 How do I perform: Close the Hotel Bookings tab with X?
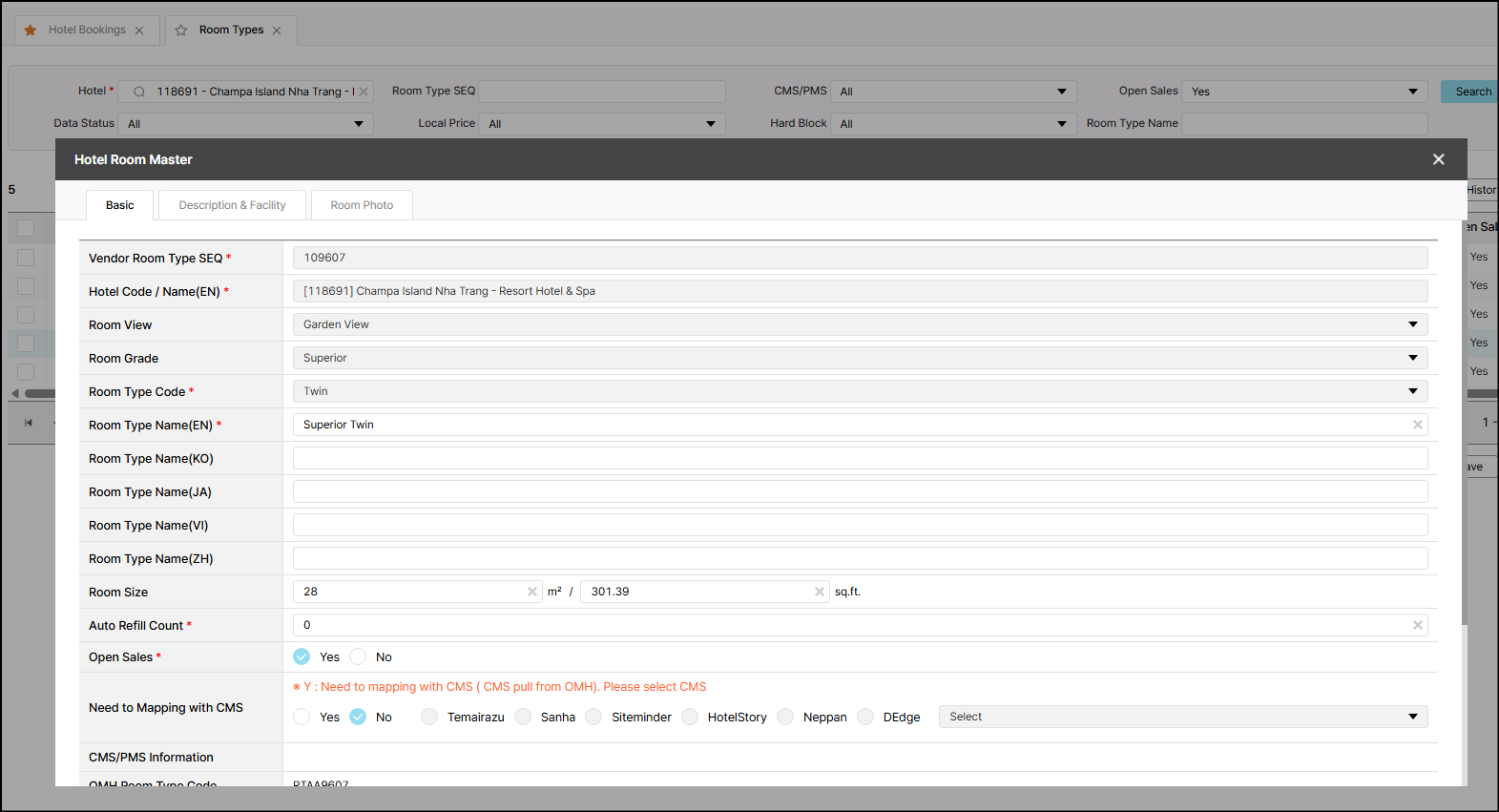click(139, 31)
